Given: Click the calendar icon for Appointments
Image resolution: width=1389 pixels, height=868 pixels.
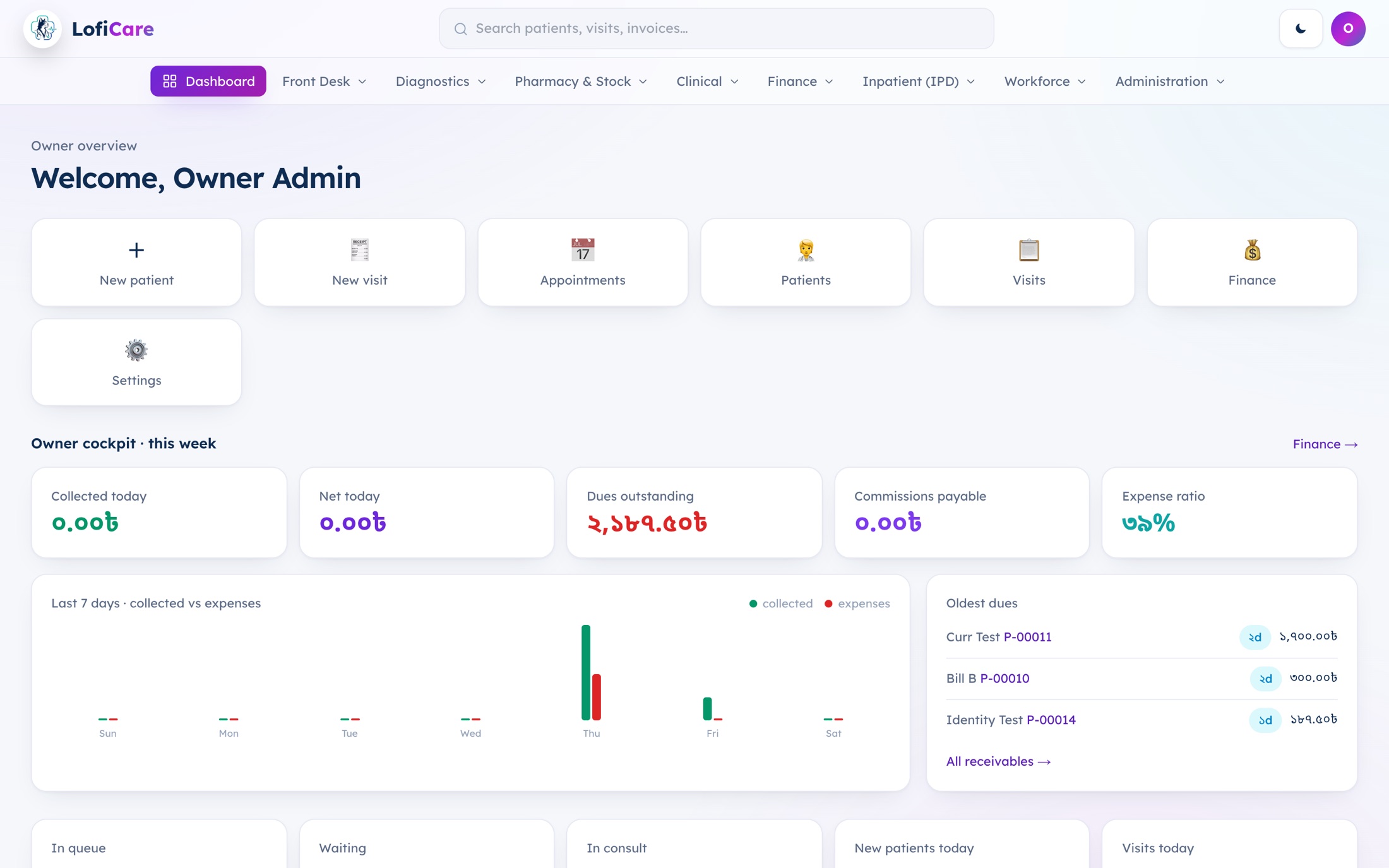Looking at the screenshot, I should [x=583, y=250].
